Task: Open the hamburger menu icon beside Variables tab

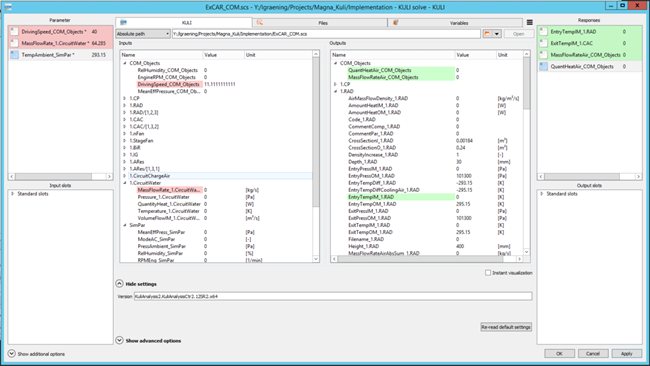Action: coord(529,22)
